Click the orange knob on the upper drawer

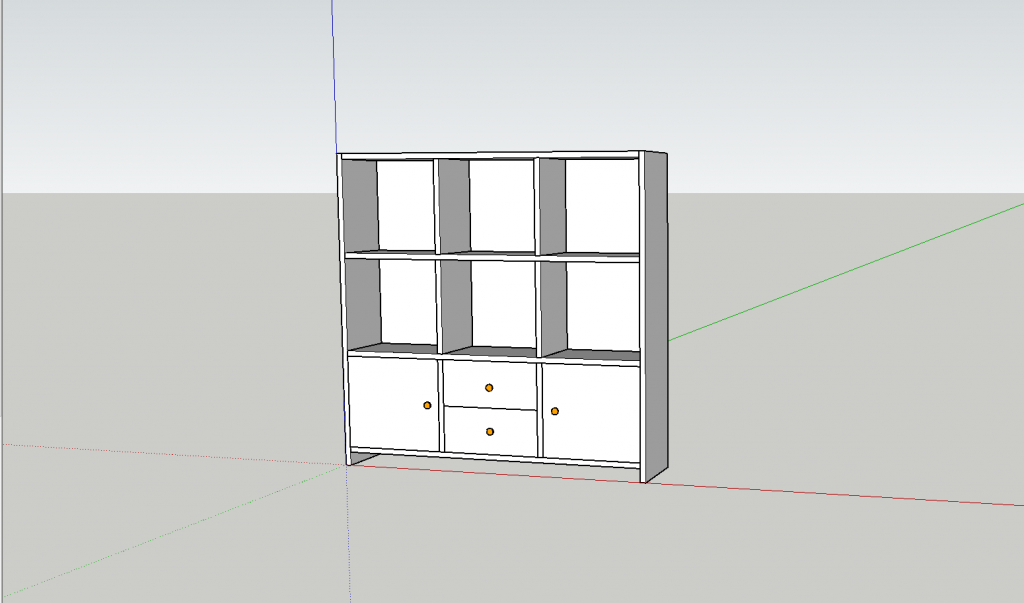tap(489, 388)
